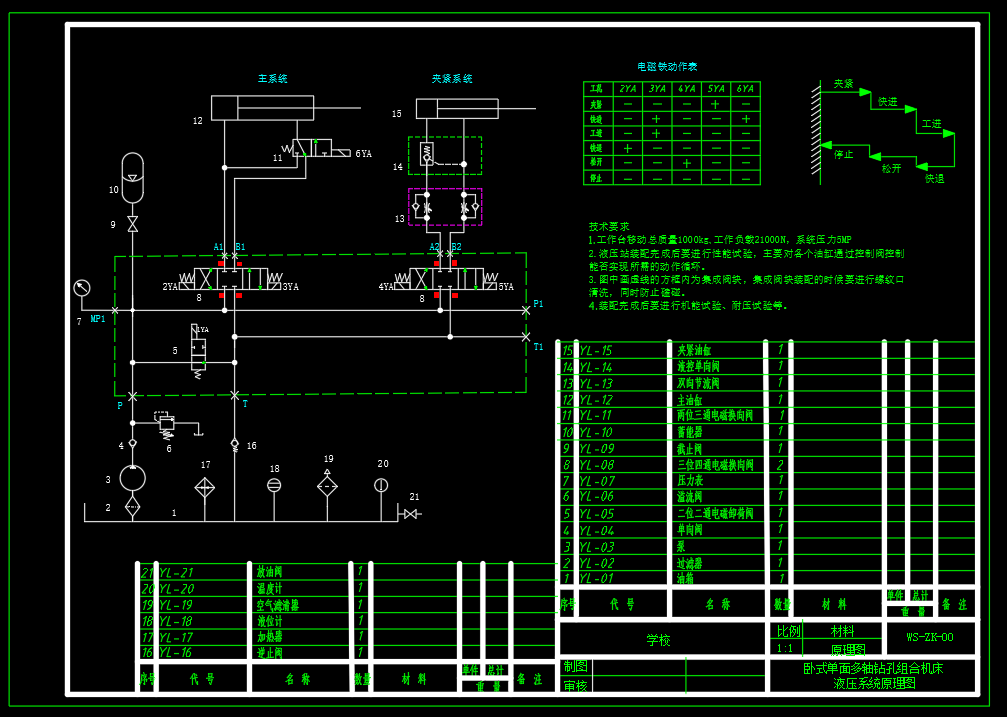The height and width of the screenshot is (717, 1007).
Task: Click the 工进 label in the cycle diagram
Action: point(931,123)
